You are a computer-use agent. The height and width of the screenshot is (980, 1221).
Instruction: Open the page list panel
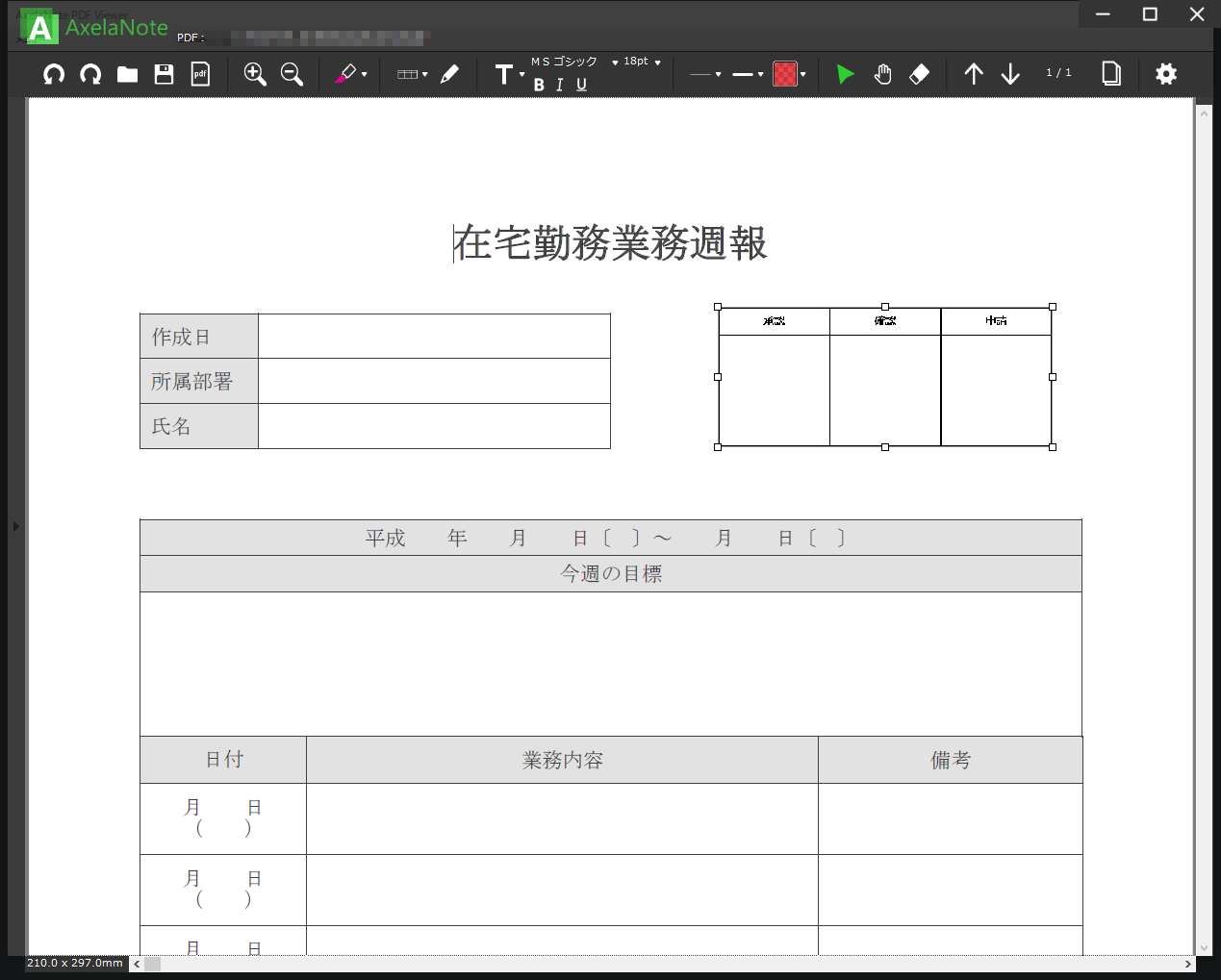[1110, 73]
